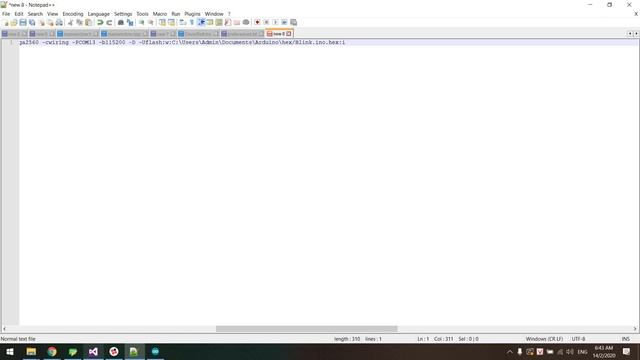Screen dimensions: 640x360
Task: Click line 1 text in the editor
Action: point(182,42)
